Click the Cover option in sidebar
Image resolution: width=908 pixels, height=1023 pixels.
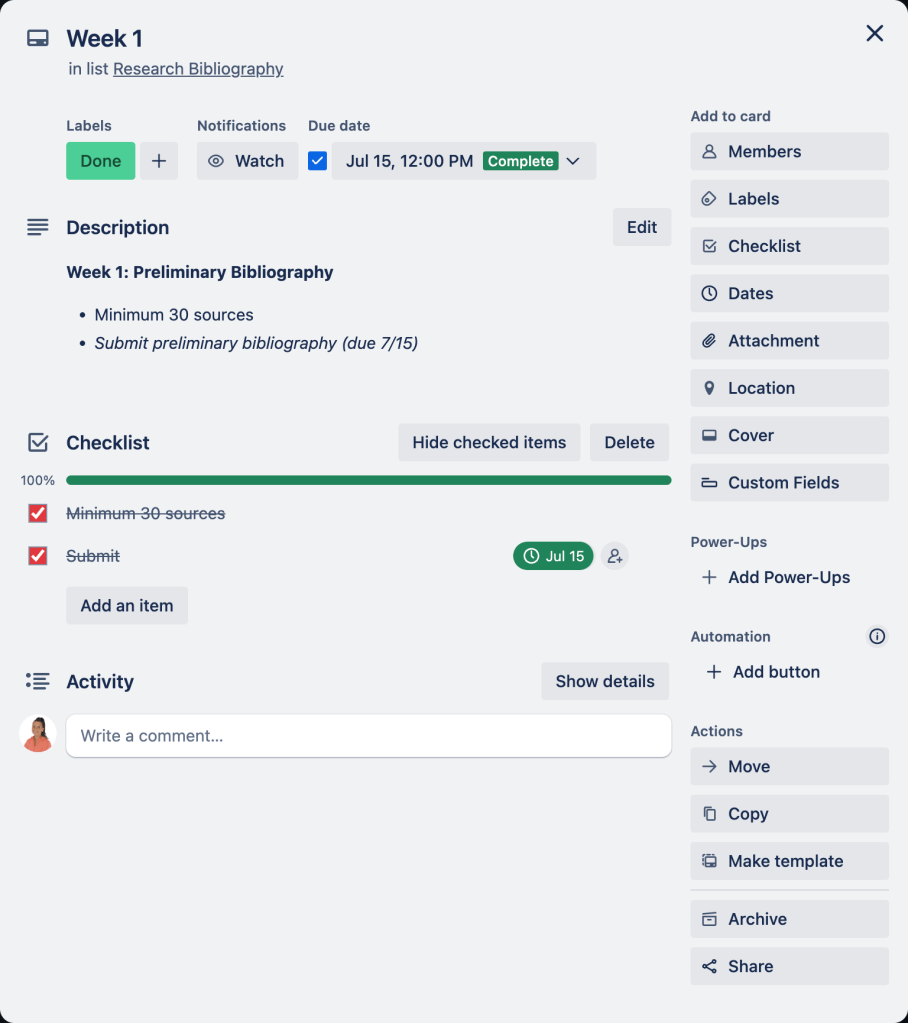(789, 435)
